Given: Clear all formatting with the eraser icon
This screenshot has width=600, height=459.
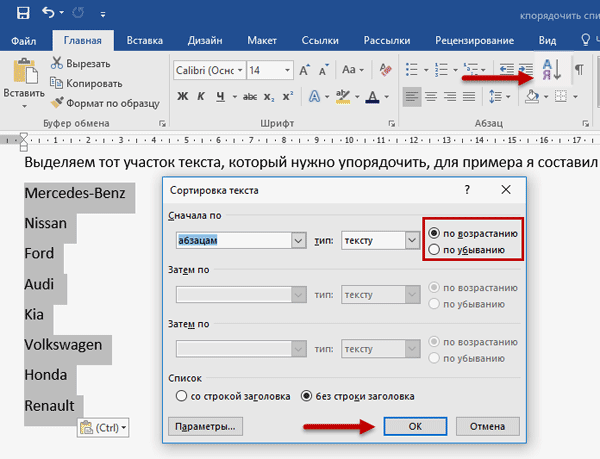Looking at the screenshot, I should [385, 70].
